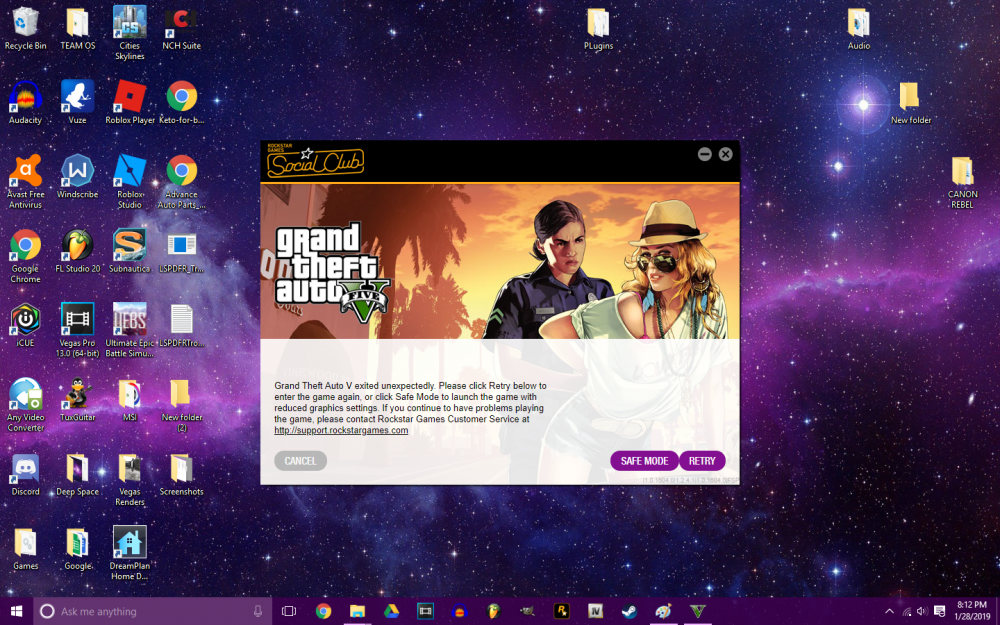Screen dimensions: 1000x625
Task: Click the microphone icon in the search bar
Action: point(257,611)
